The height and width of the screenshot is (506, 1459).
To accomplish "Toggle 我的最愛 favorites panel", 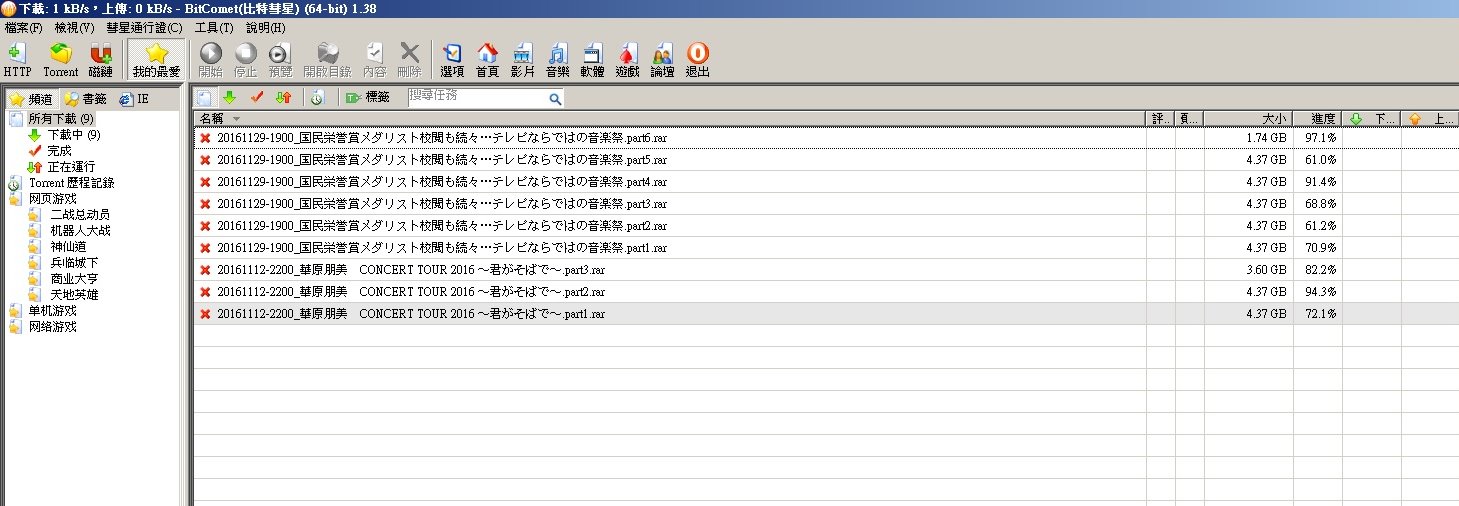I will 157,60.
